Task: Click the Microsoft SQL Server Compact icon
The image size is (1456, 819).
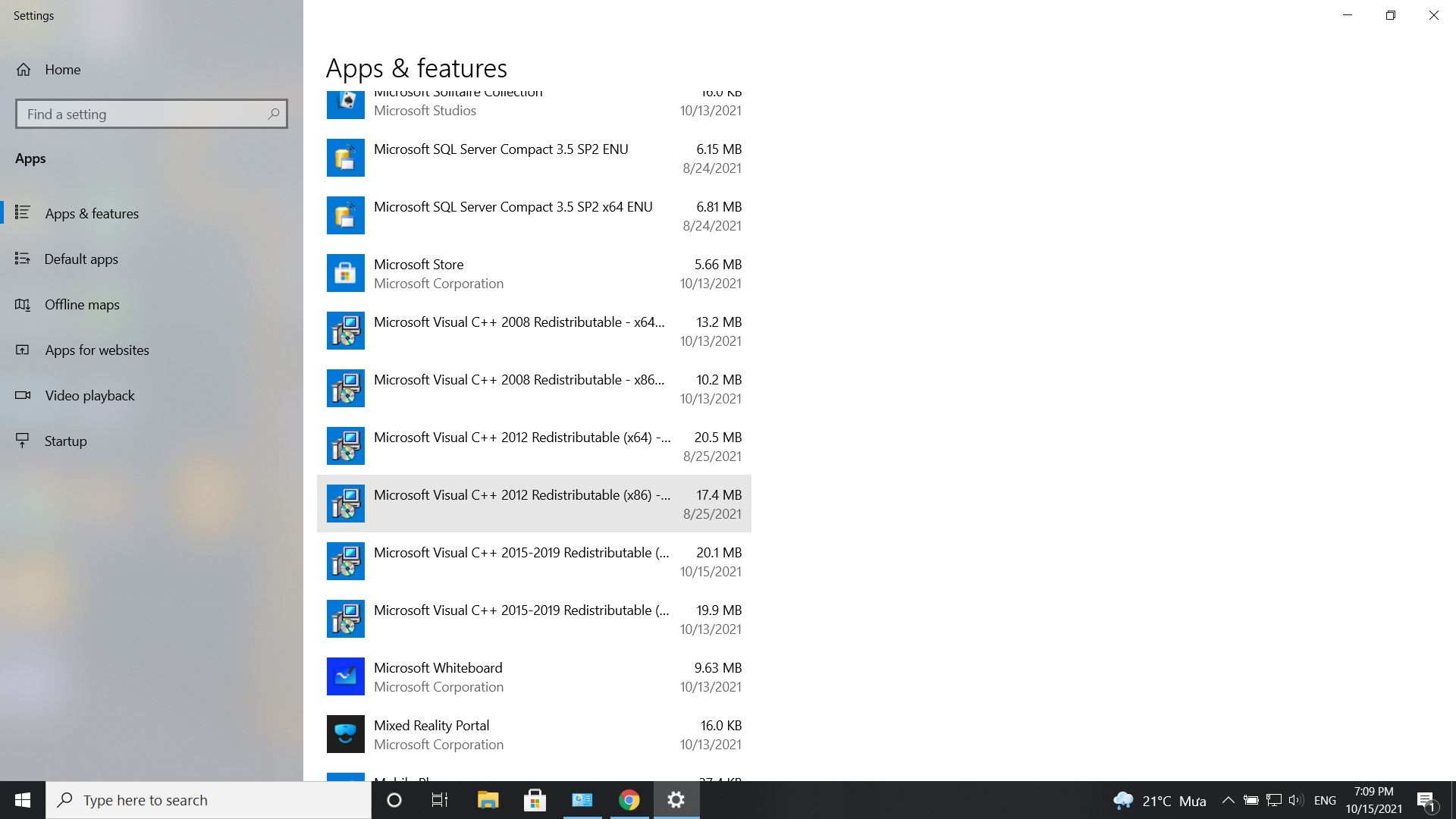Action: [345, 157]
